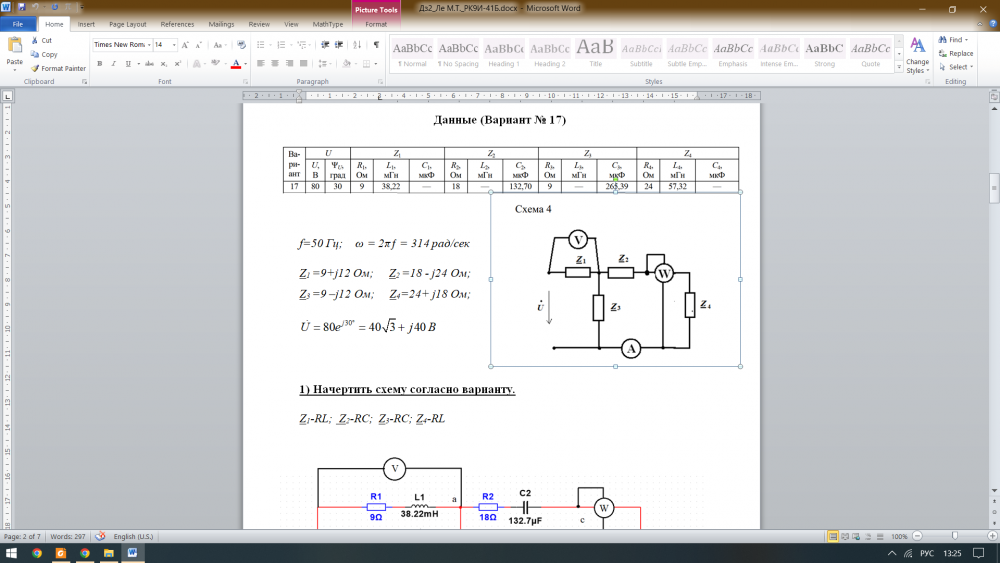Expand the Styles gallery with More arrow
Image resolution: width=1000 pixels, height=563 pixels.
tap(900, 67)
